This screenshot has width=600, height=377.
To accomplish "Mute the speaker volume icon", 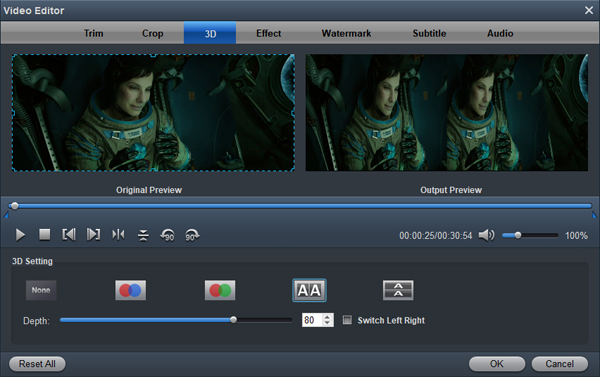I will pos(486,235).
